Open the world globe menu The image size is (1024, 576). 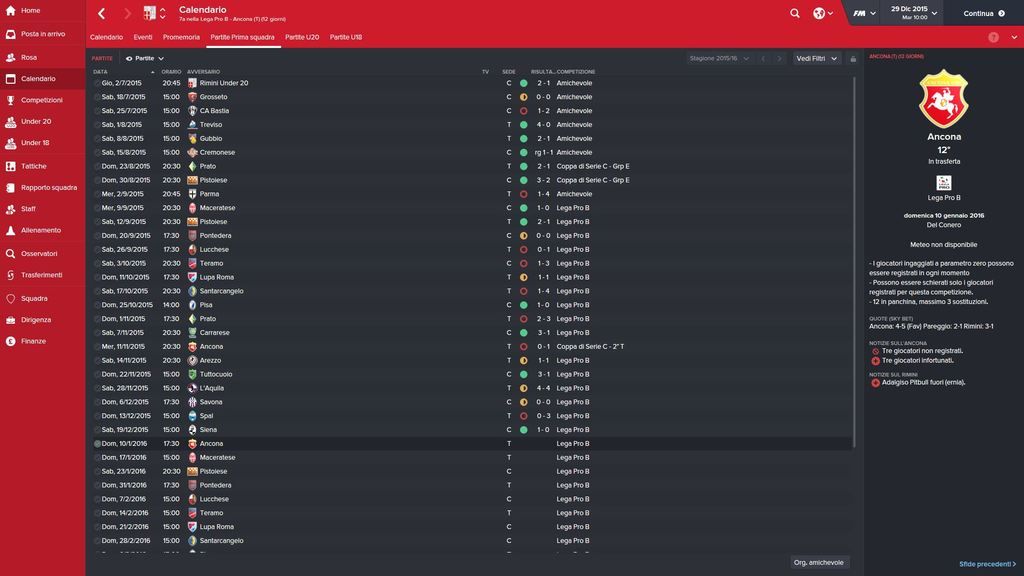point(823,13)
